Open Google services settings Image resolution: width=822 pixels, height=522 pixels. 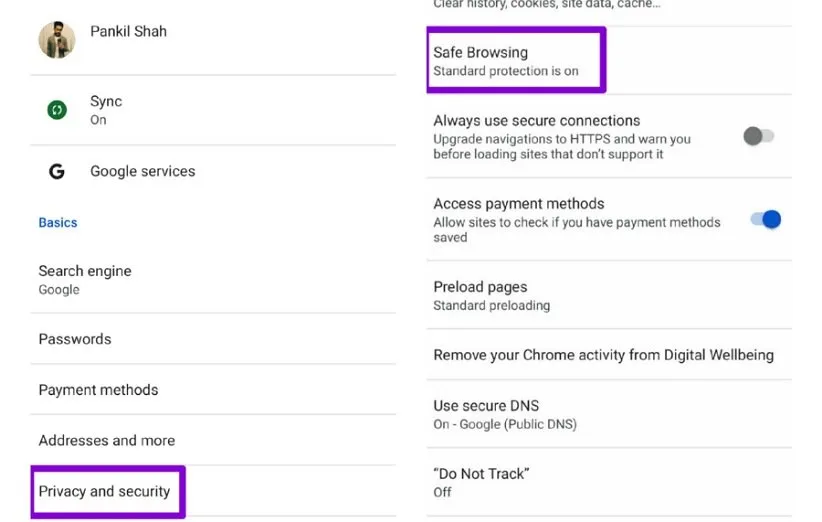click(x=143, y=171)
